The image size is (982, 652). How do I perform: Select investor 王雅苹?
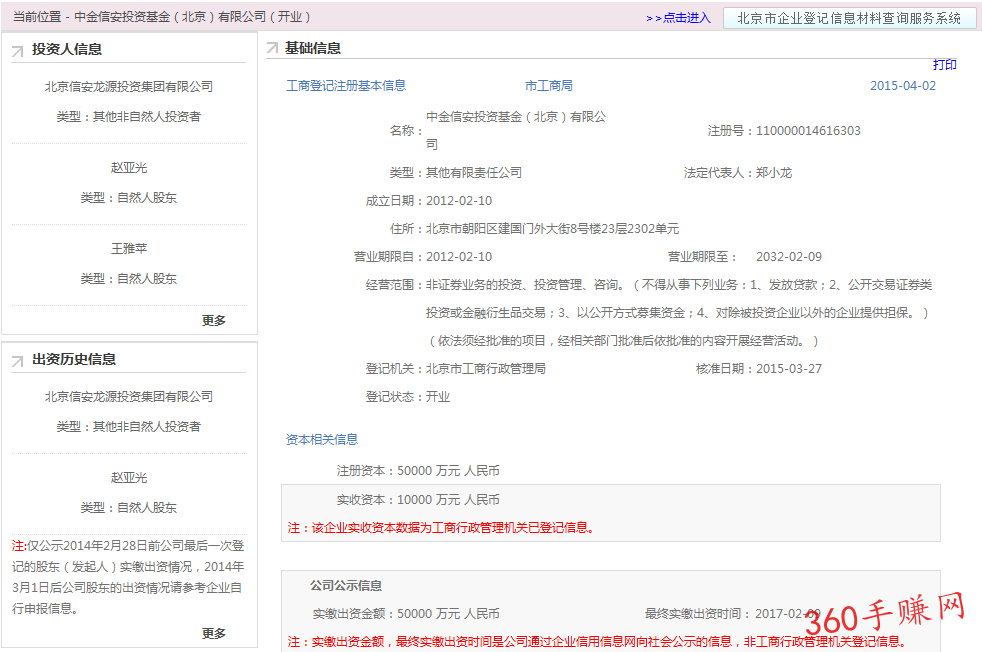click(129, 249)
